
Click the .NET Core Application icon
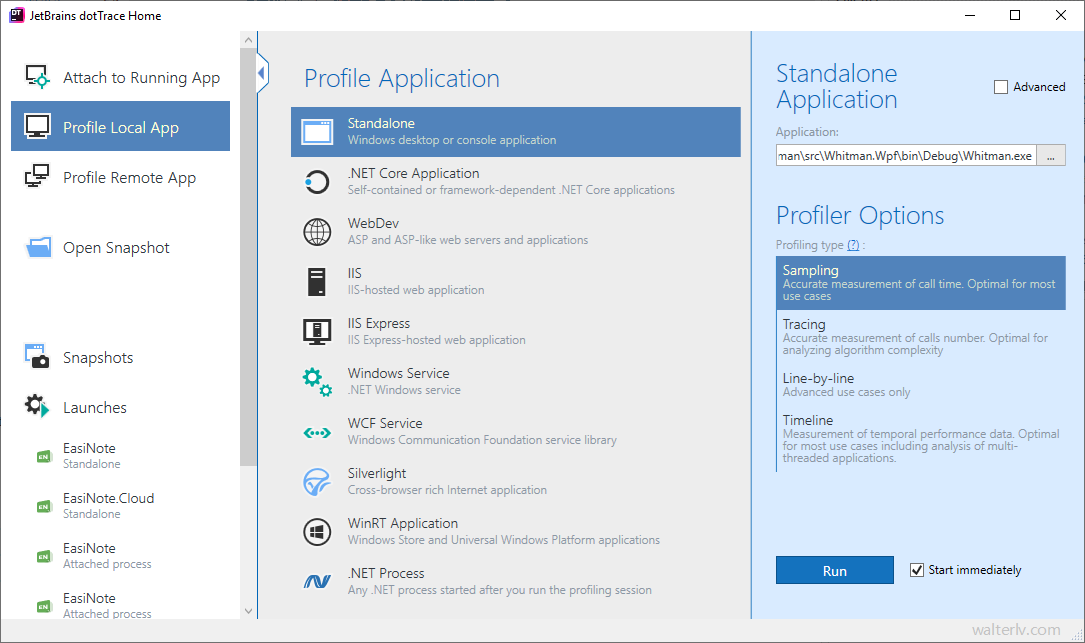(316, 182)
